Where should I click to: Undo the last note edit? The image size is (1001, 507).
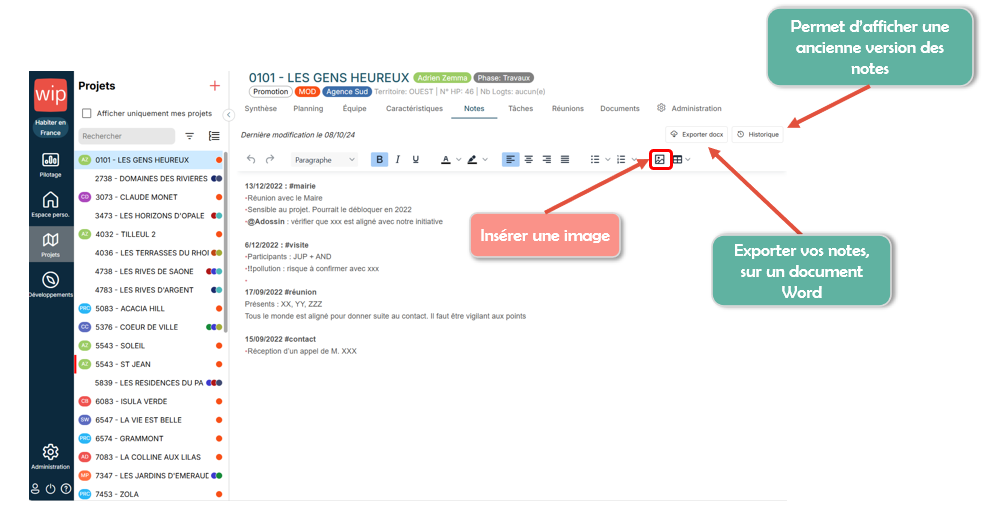pyautogui.click(x=251, y=160)
